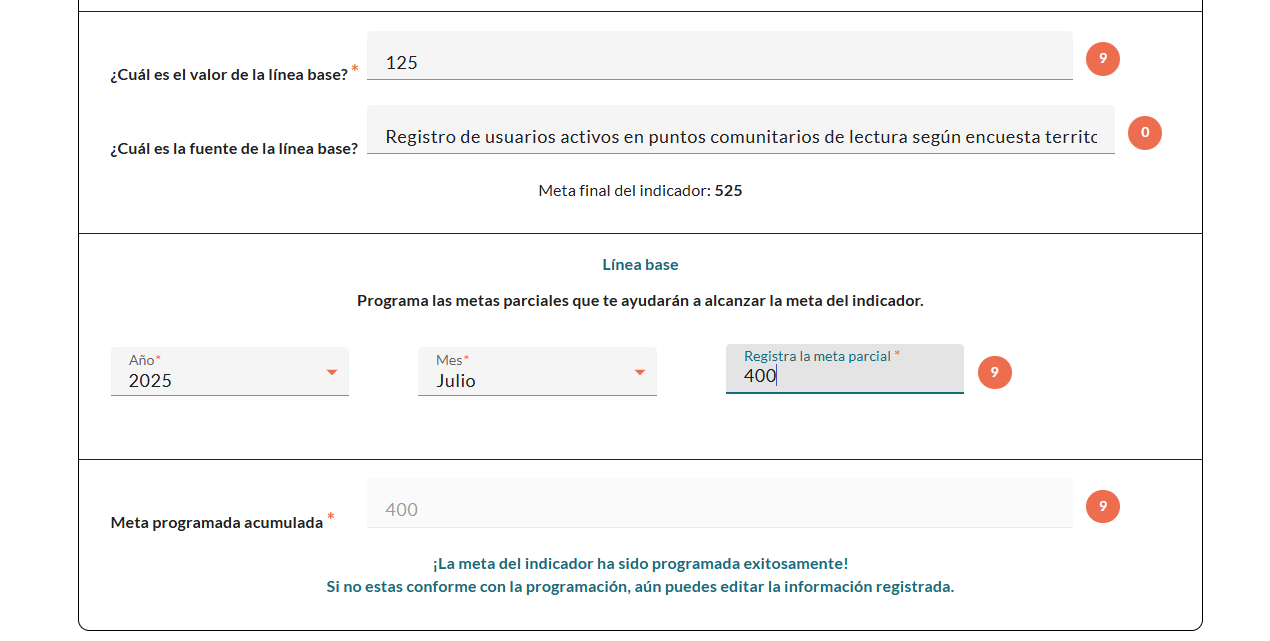The height and width of the screenshot is (641, 1270).
Task: Click the orange 0 badge beside baseline source
Action: [x=1144, y=133]
